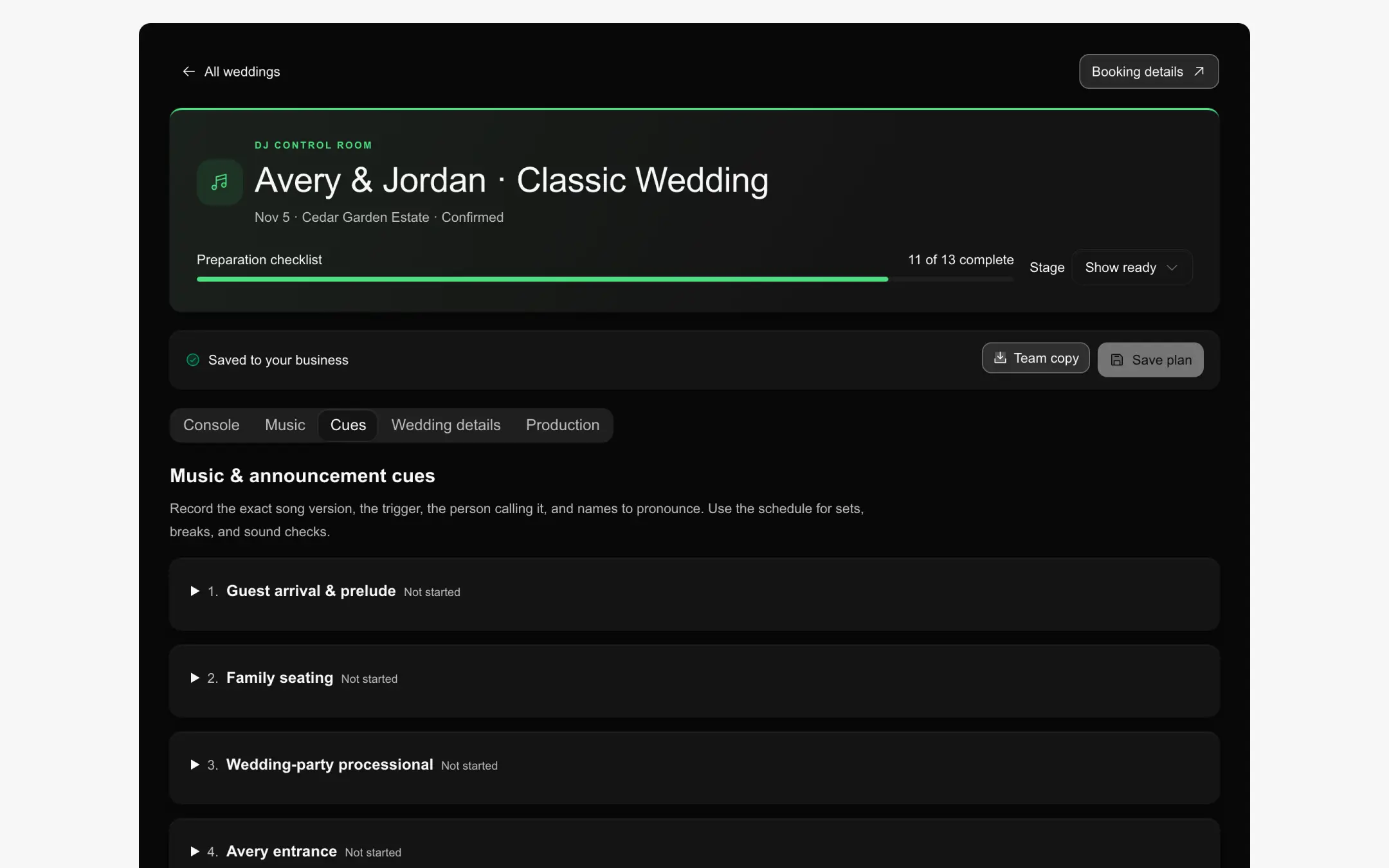Image resolution: width=1389 pixels, height=868 pixels.
Task: Click the floppy disk icon in Save plan
Action: click(x=1117, y=360)
